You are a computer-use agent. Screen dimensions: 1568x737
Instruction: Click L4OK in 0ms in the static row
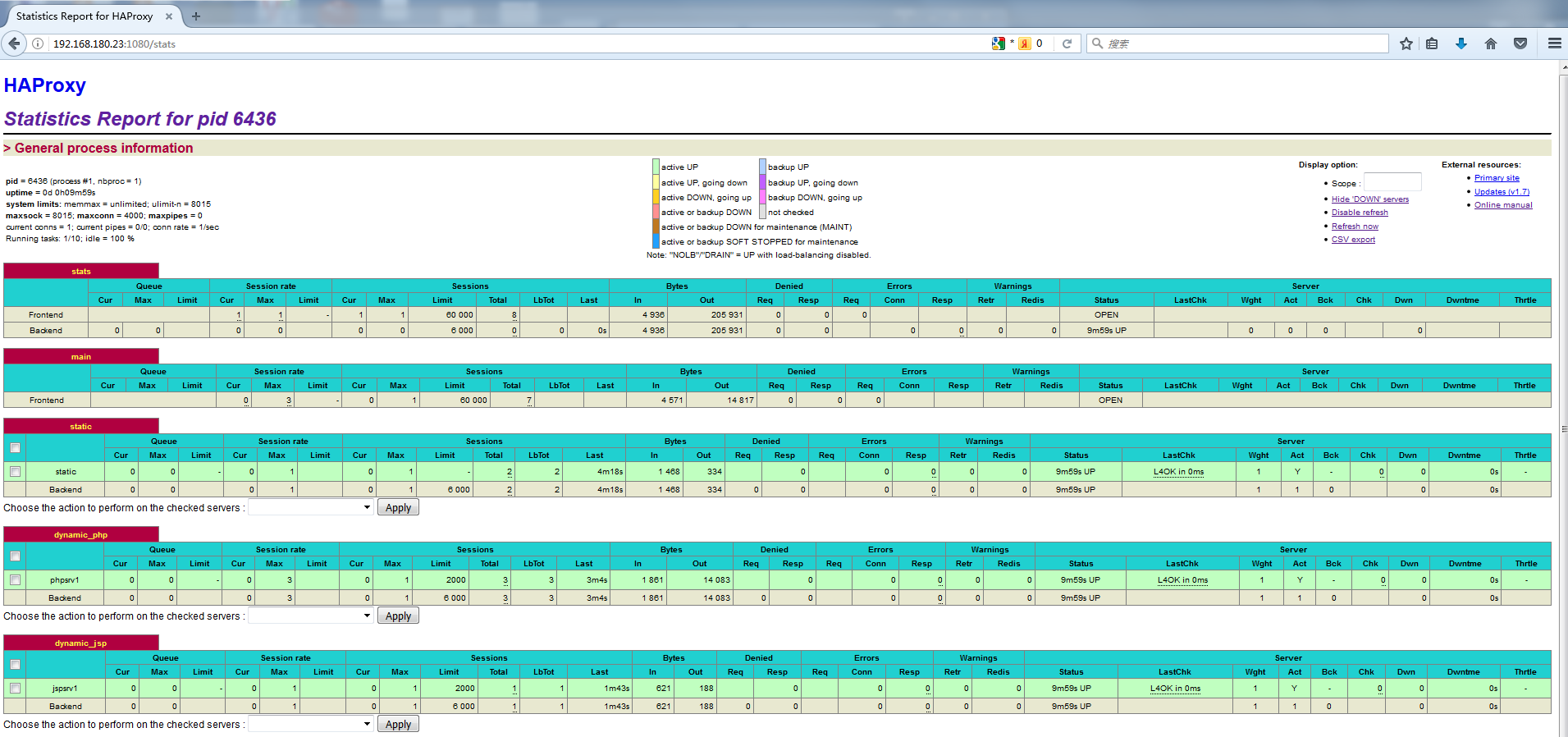[1178, 471]
